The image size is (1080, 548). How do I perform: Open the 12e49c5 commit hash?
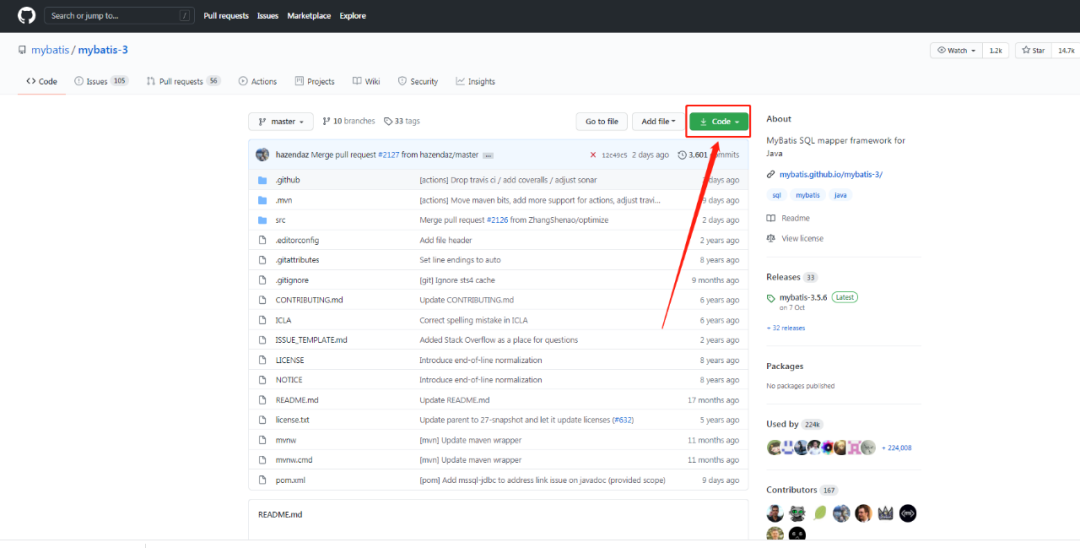click(x=614, y=156)
